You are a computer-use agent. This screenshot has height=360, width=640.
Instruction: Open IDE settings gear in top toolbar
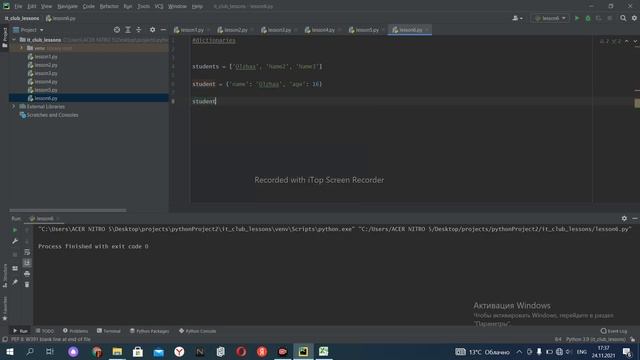(x=634, y=18)
